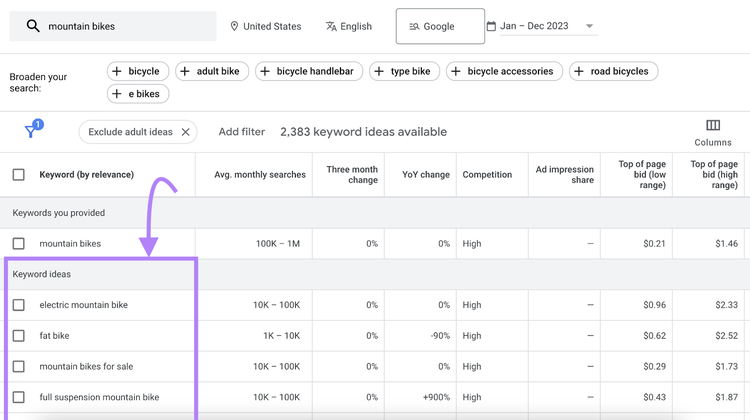
Task: Click plus icon on adult bike chip
Action: click(x=185, y=71)
